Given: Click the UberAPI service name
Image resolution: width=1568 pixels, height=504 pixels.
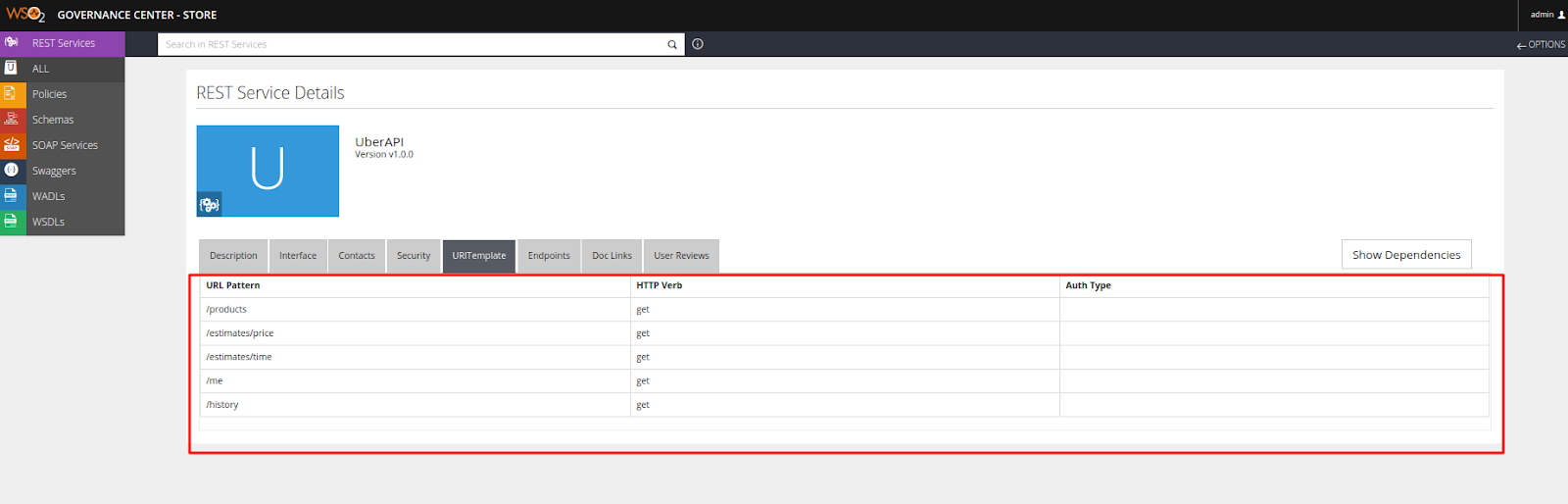Looking at the screenshot, I should [379, 142].
